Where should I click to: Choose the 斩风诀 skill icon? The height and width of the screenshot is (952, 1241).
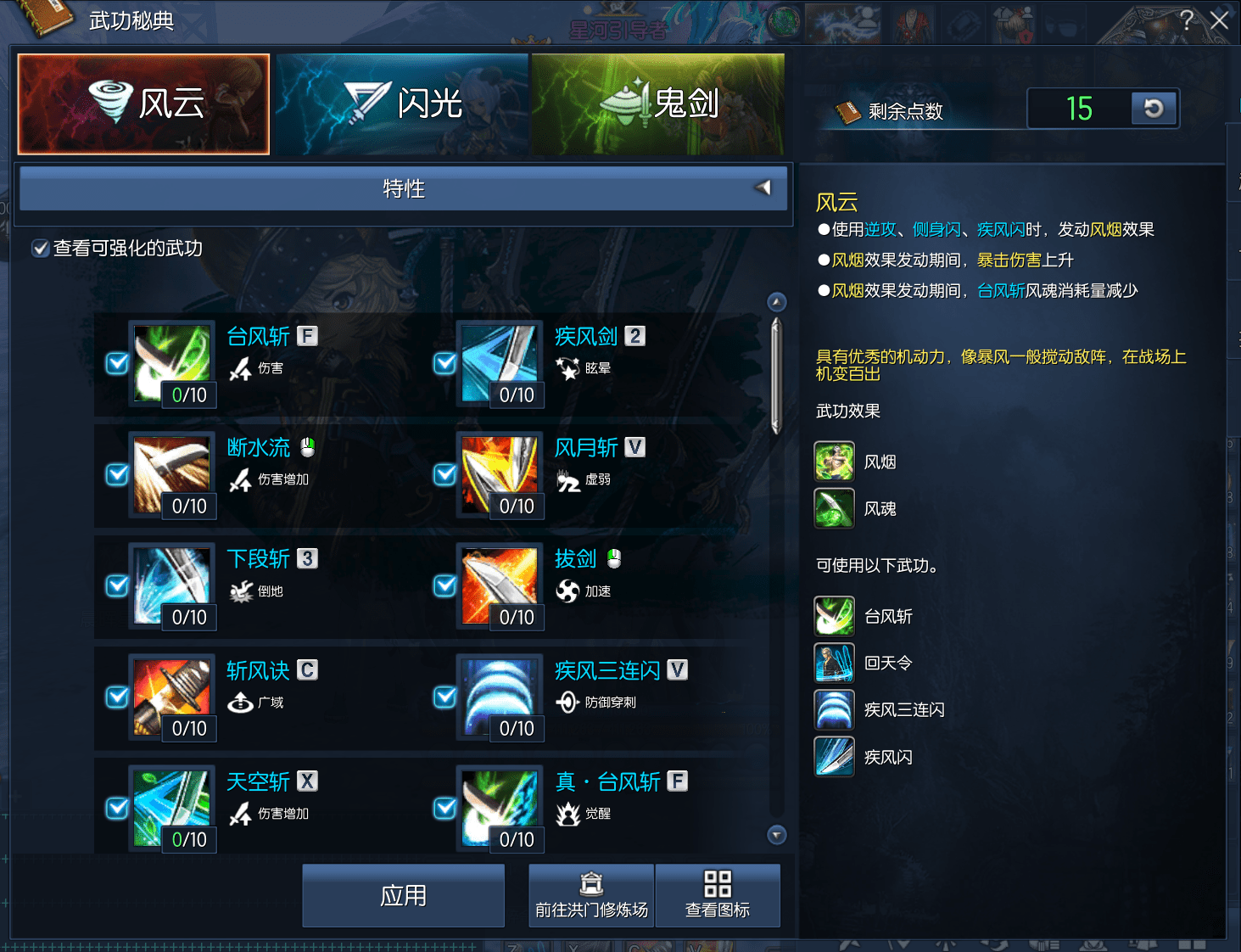click(x=172, y=697)
